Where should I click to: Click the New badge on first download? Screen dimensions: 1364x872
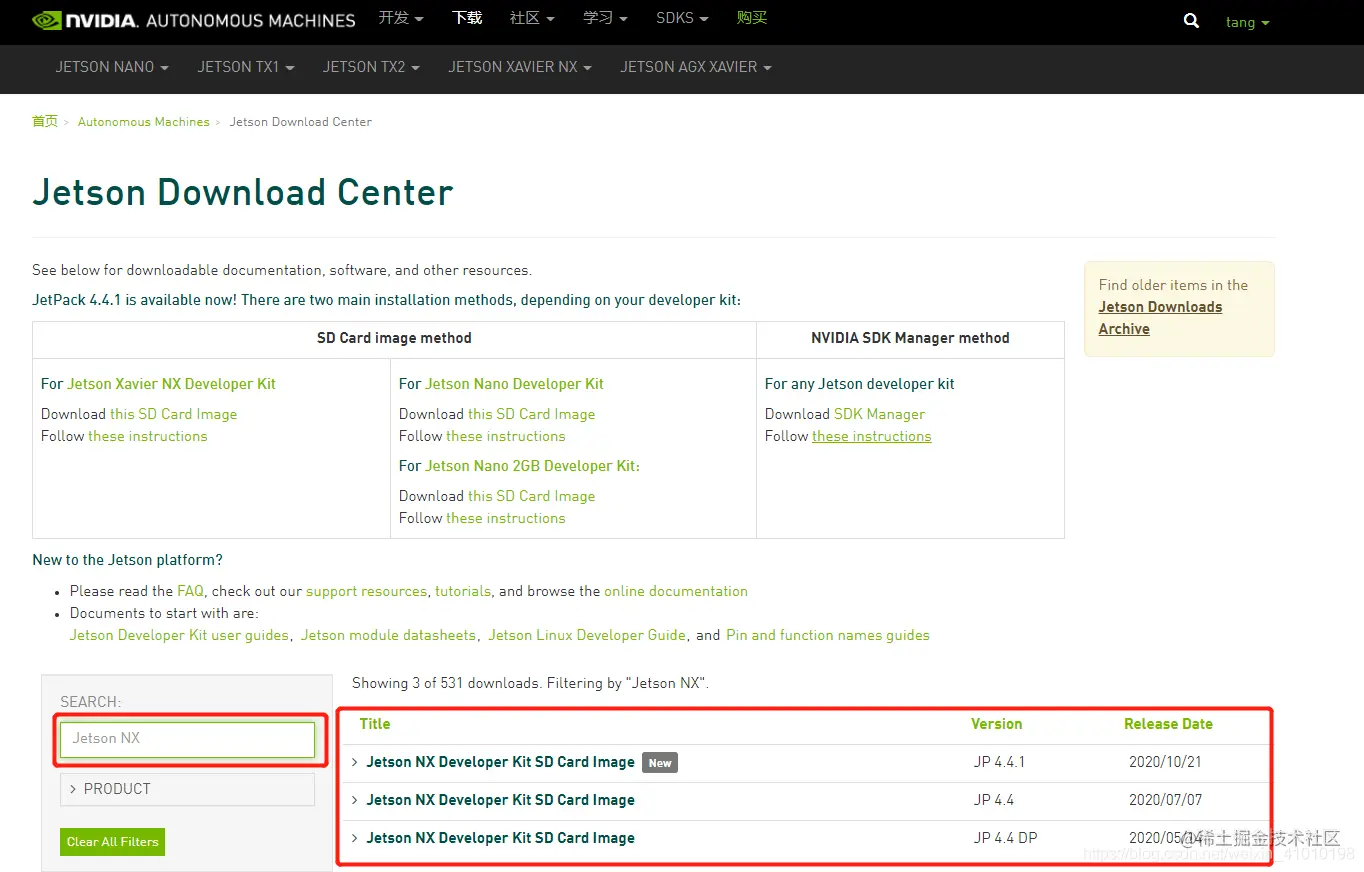[x=660, y=763]
